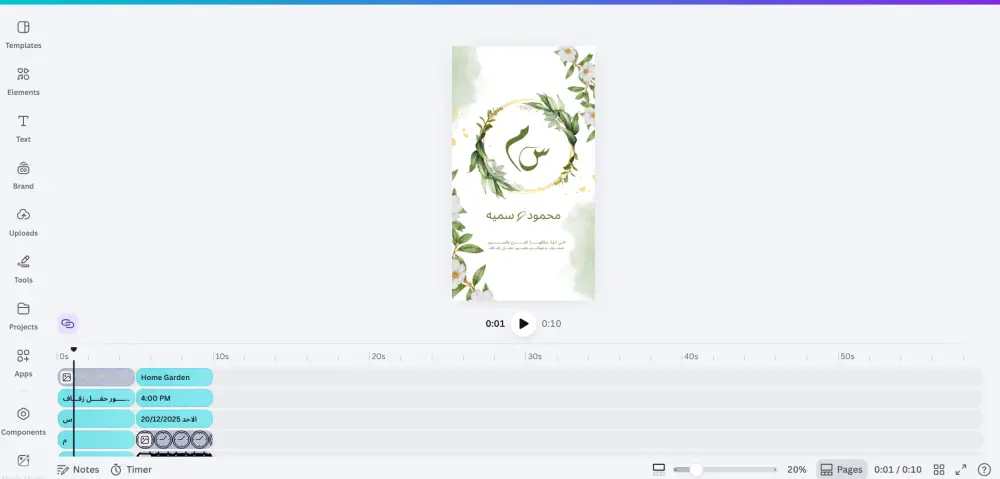Open the Uploads panel
The image size is (1000, 479).
24,222
